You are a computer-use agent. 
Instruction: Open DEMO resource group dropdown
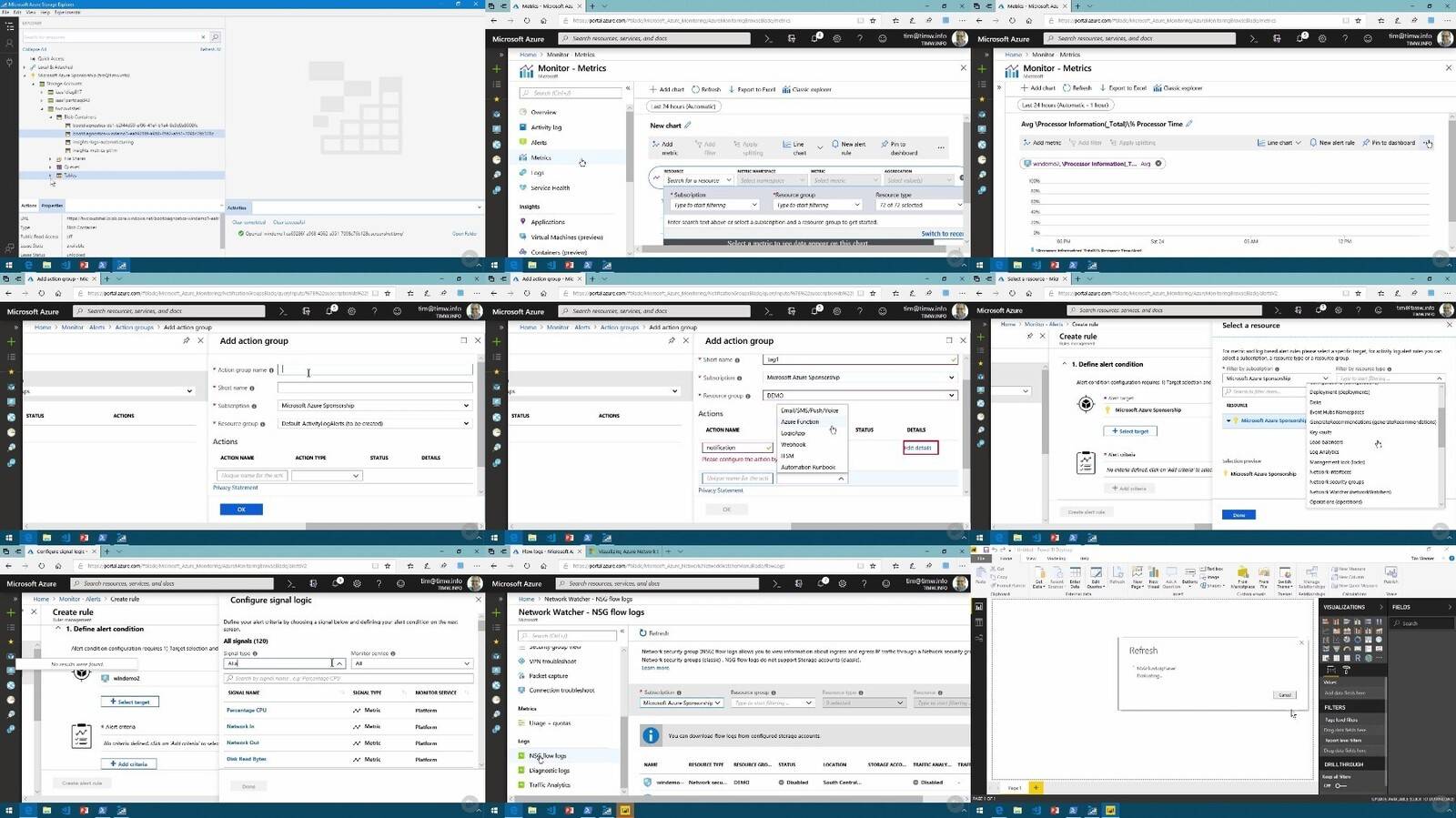click(x=860, y=395)
